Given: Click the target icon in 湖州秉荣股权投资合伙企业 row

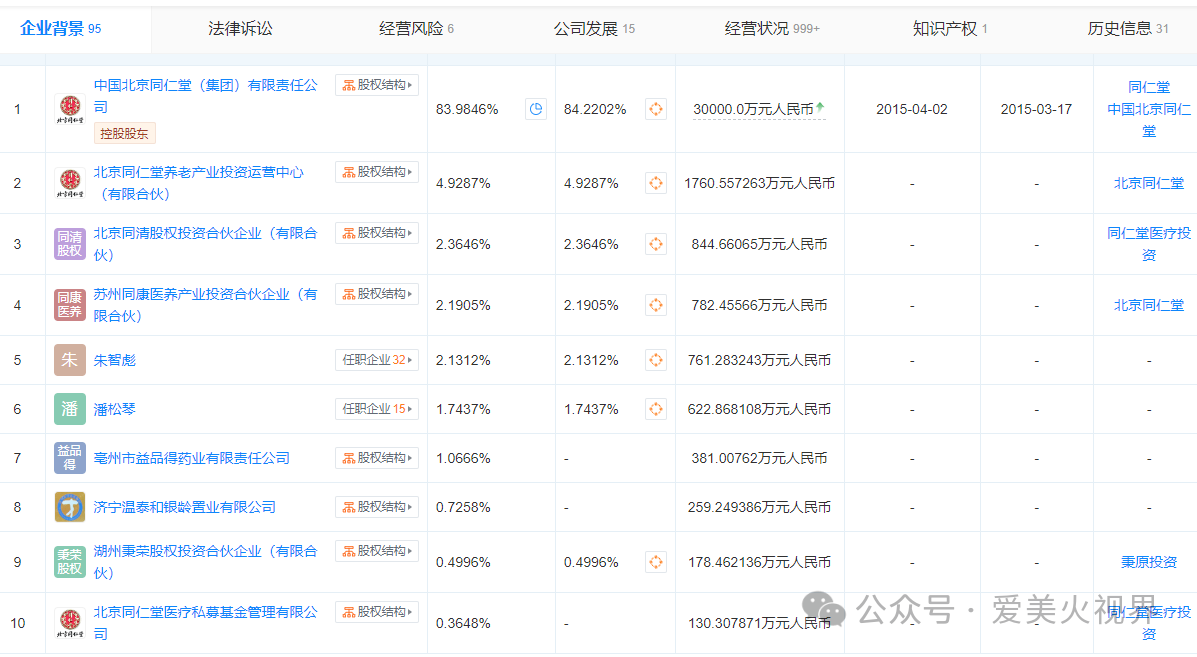Looking at the screenshot, I should [656, 562].
